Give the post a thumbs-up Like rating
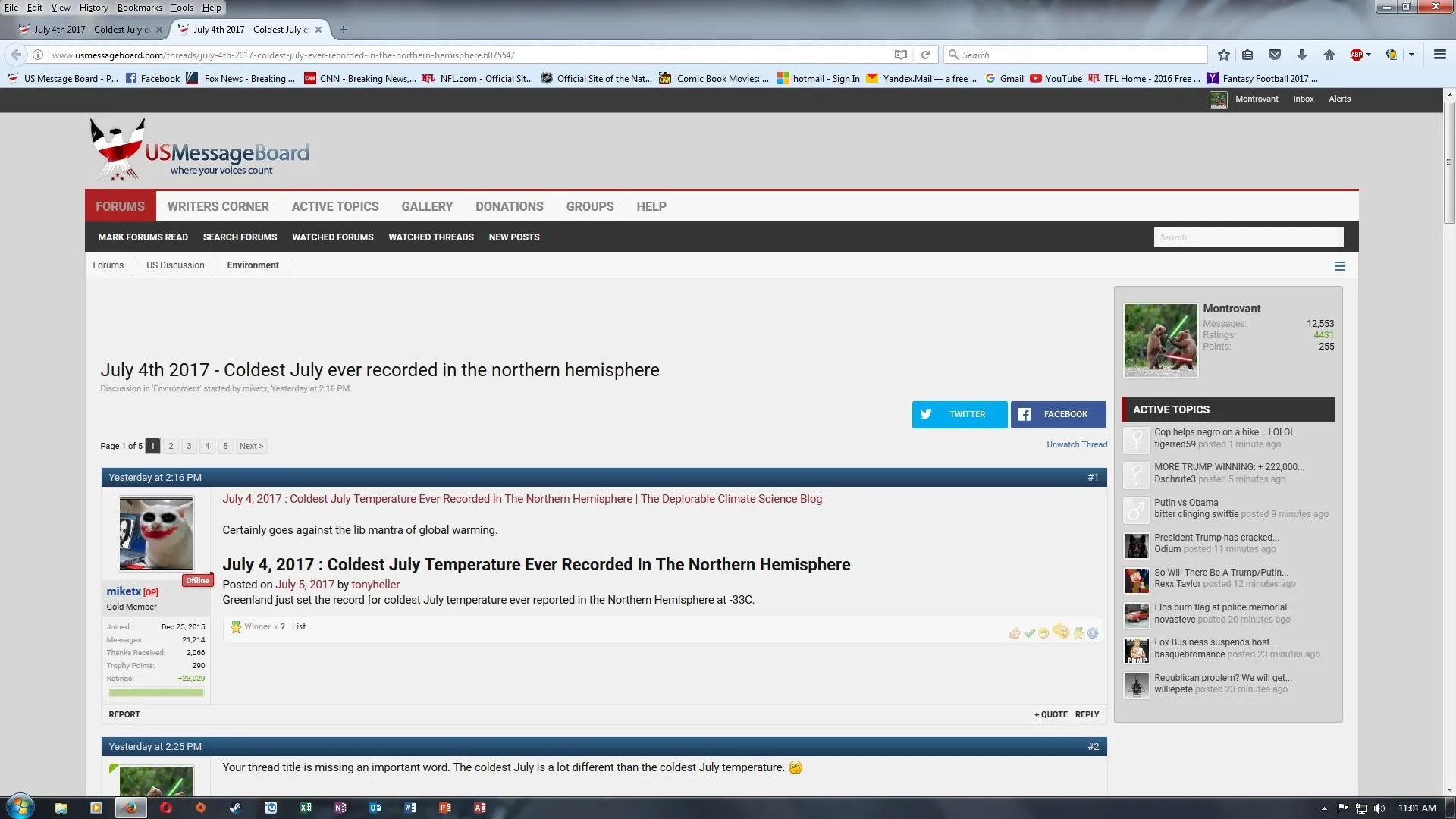Screen dimensions: 1456x819 click(1015, 633)
